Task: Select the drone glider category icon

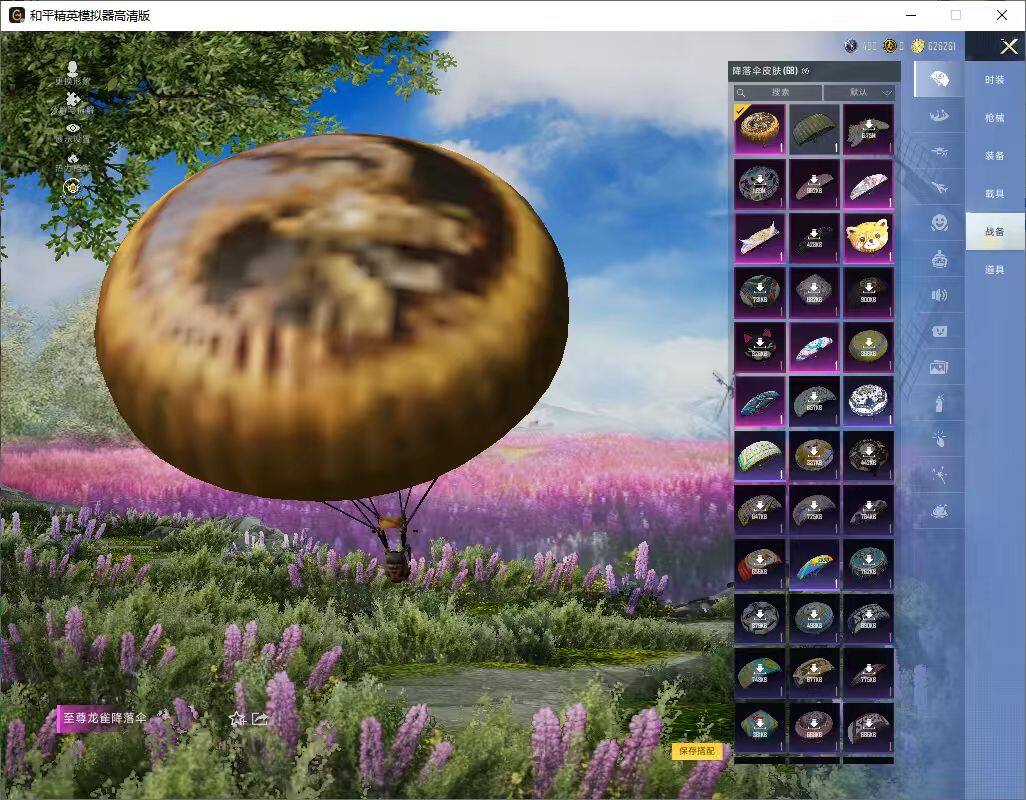Action: 939,152
